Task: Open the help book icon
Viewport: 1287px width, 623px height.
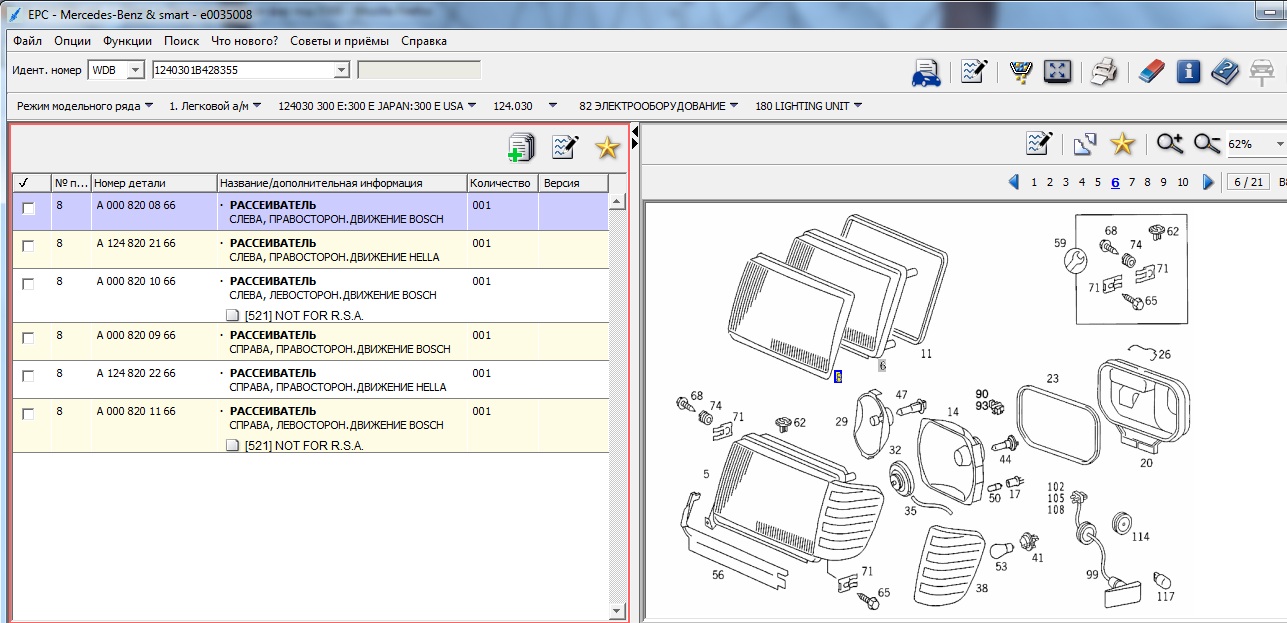Action: point(1225,71)
